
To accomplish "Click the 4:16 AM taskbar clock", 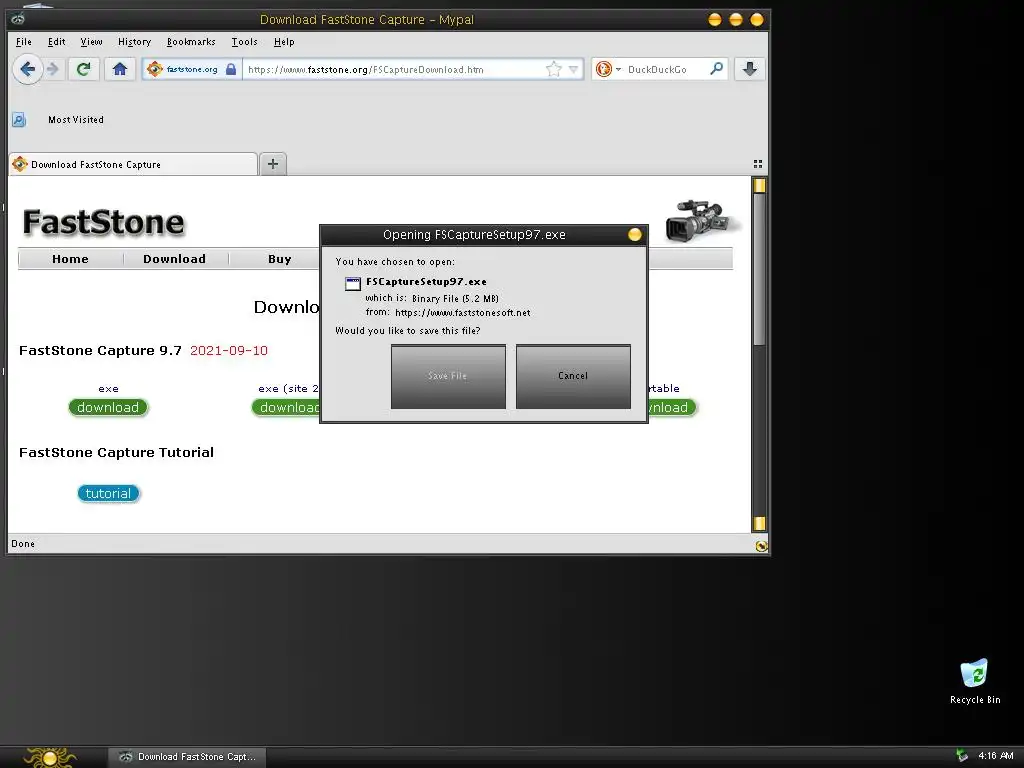I will tap(995, 756).
